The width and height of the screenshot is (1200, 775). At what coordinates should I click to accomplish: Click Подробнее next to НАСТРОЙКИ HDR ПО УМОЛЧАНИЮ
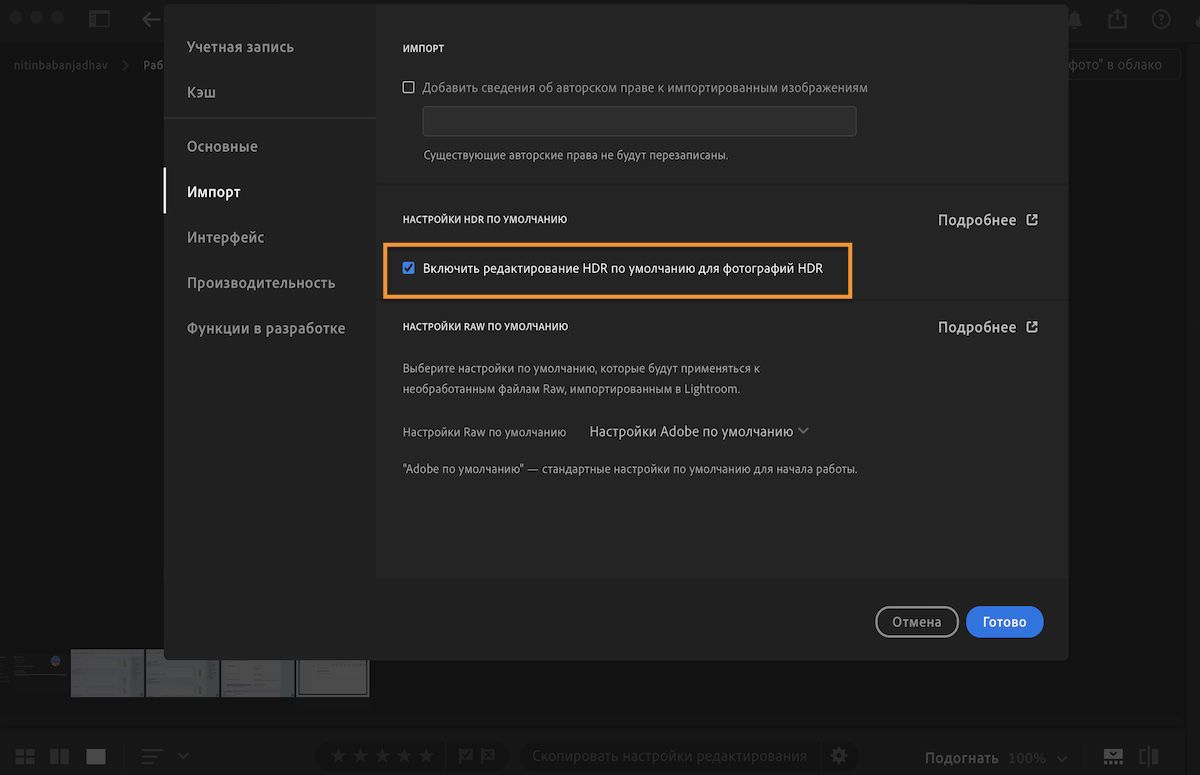987,219
